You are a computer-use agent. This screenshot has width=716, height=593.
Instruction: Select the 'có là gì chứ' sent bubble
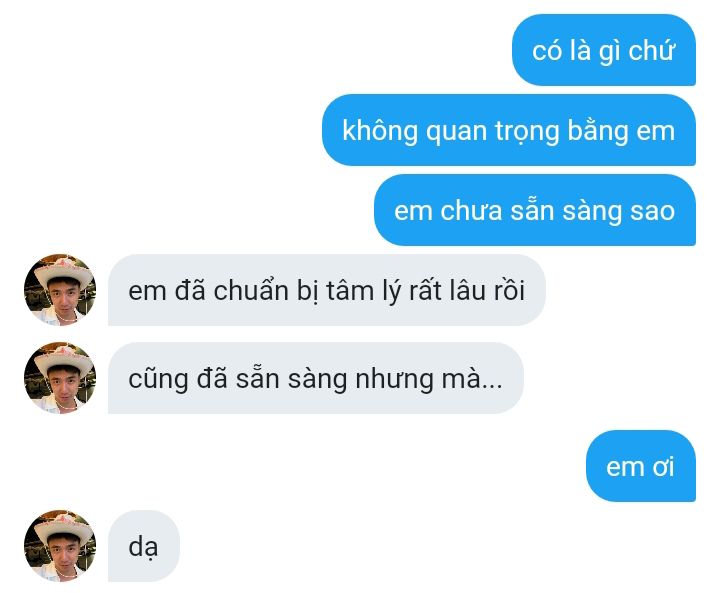click(604, 50)
